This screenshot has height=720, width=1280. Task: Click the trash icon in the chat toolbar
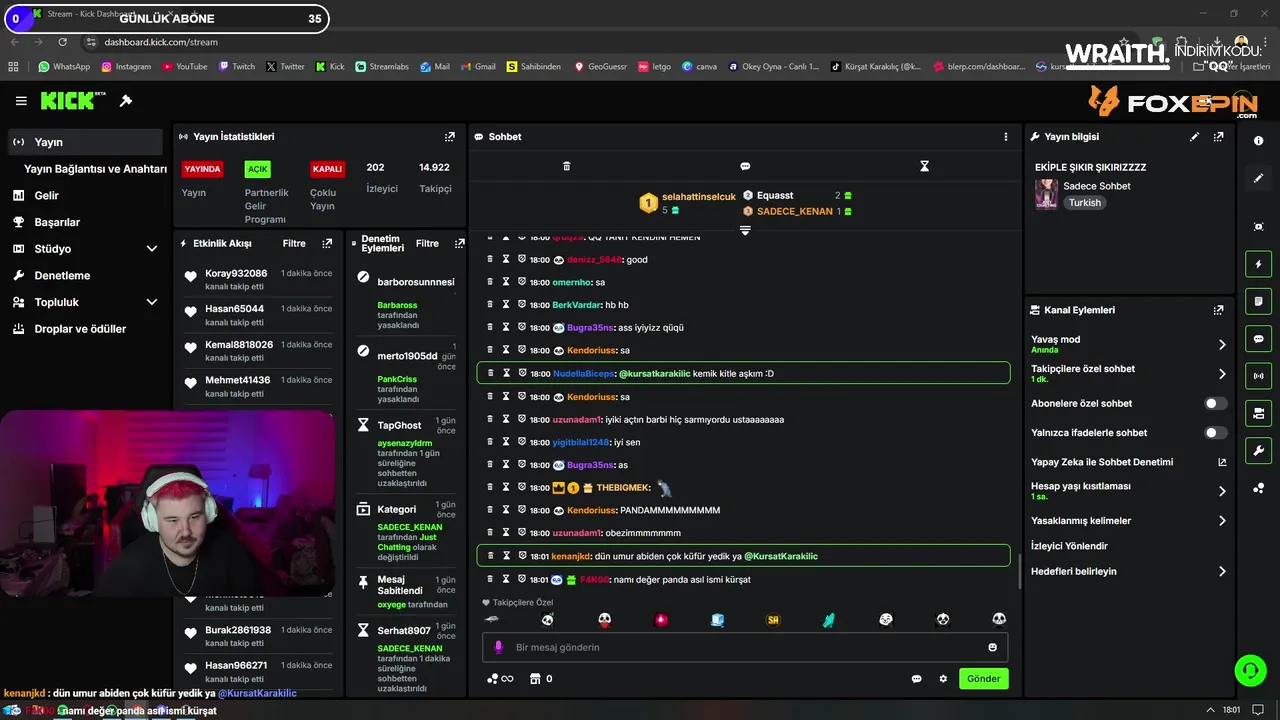tap(567, 166)
